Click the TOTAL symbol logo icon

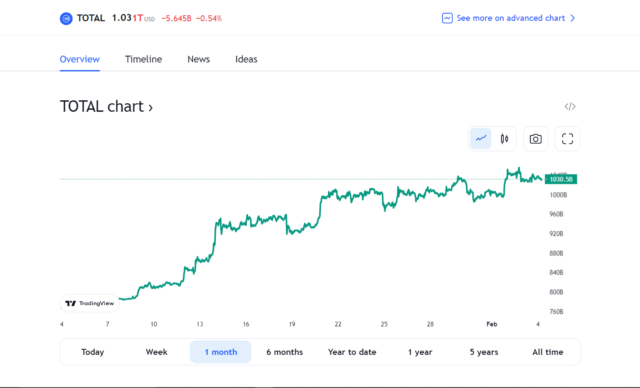point(66,18)
